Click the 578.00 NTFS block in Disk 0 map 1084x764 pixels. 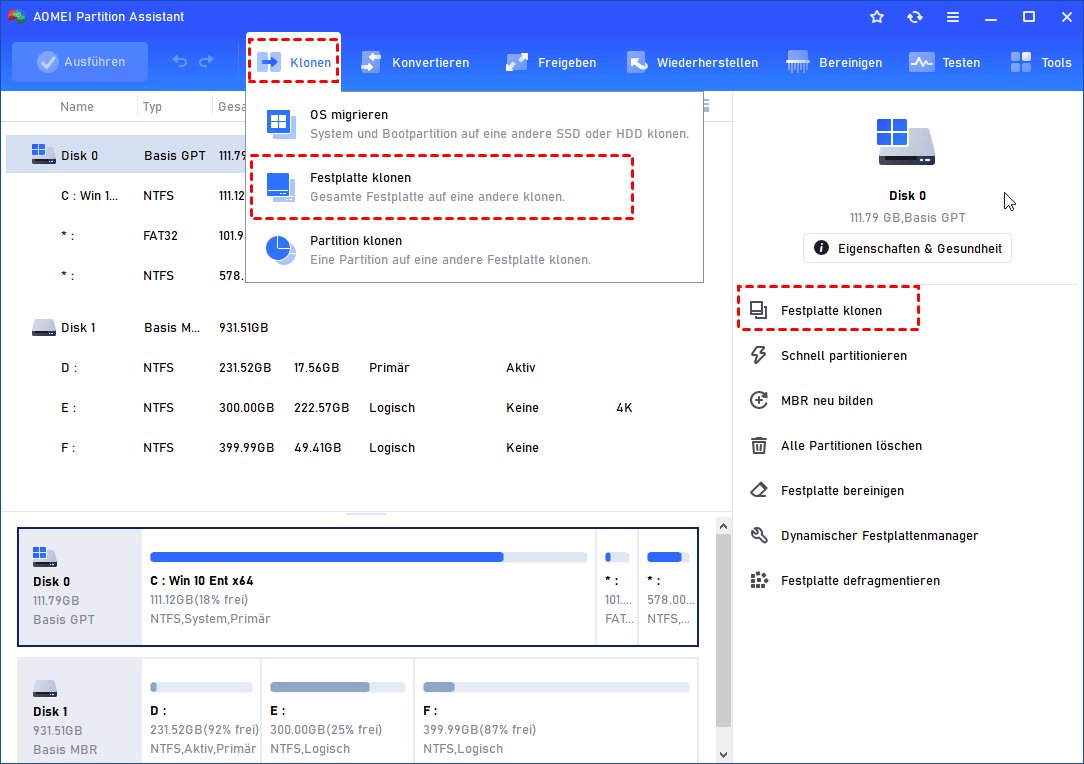668,586
